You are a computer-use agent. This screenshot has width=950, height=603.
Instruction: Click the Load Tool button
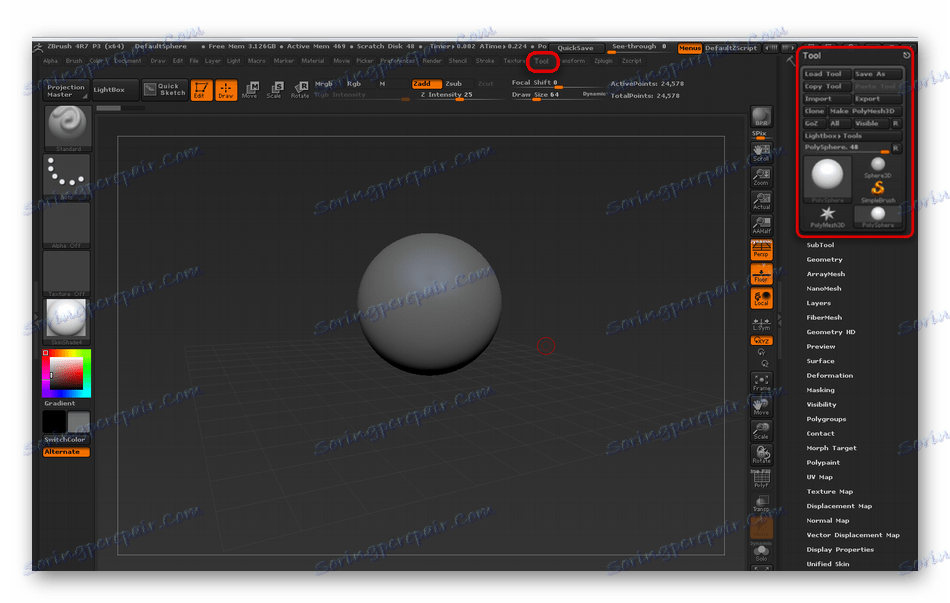[828, 74]
